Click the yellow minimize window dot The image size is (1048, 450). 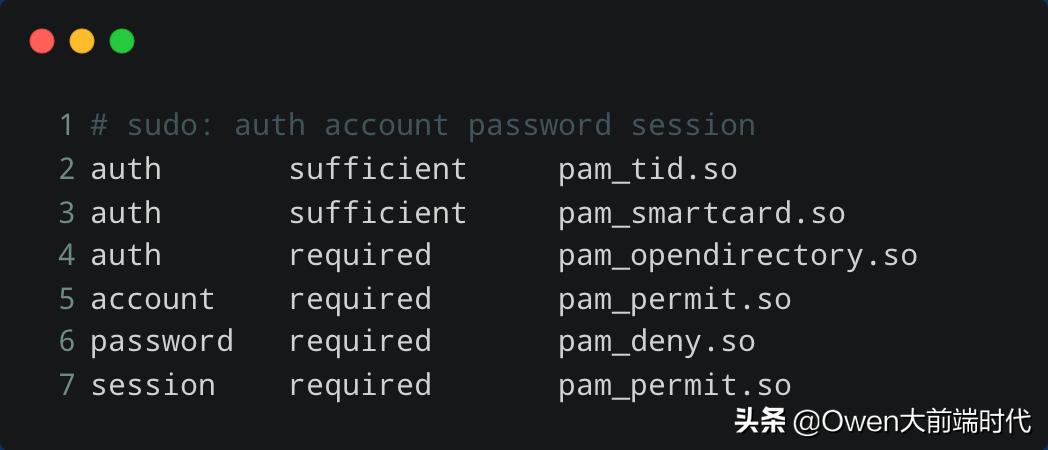(x=82, y=41)
